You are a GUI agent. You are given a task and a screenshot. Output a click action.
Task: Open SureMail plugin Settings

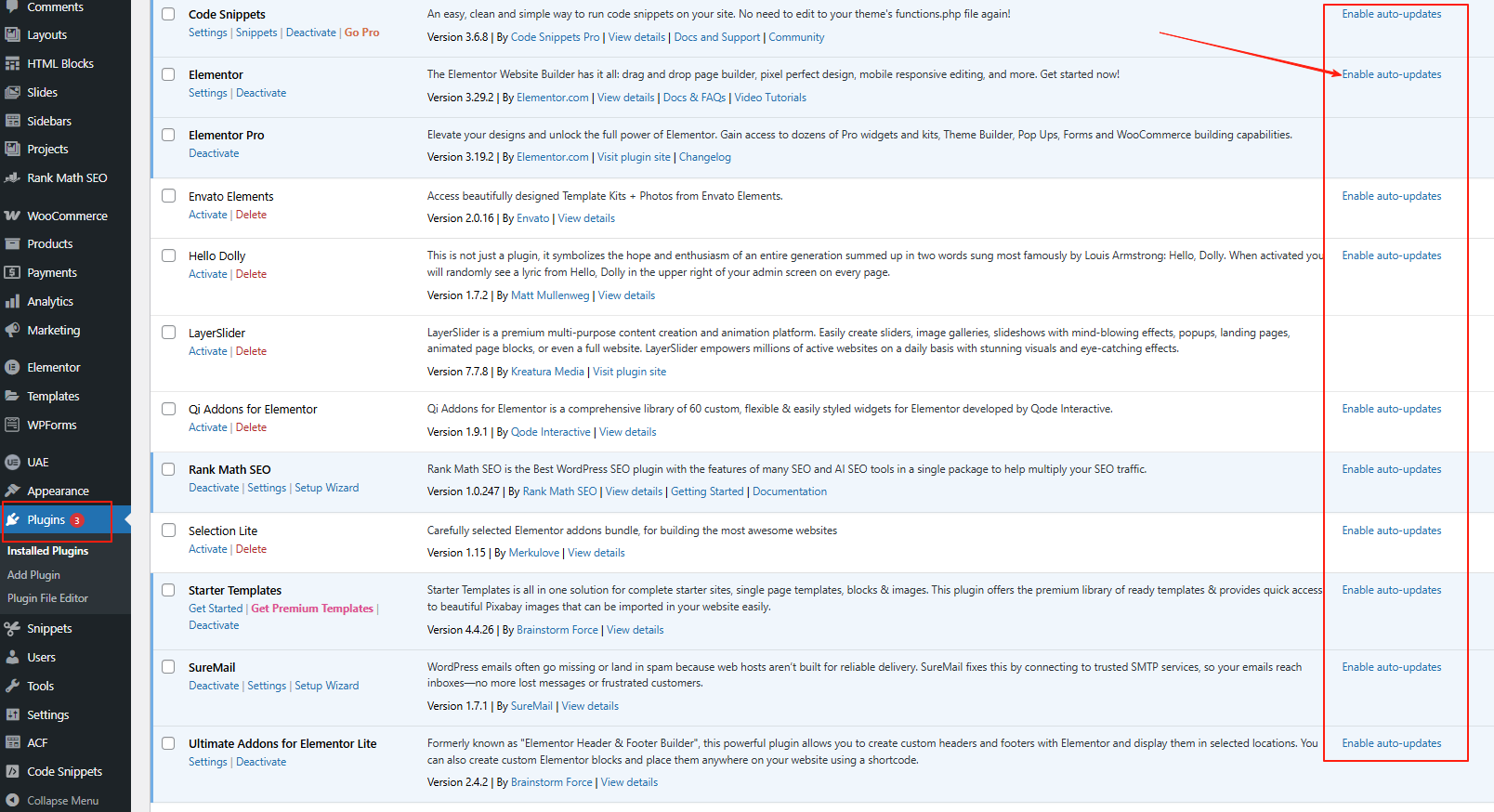point(267,686)
